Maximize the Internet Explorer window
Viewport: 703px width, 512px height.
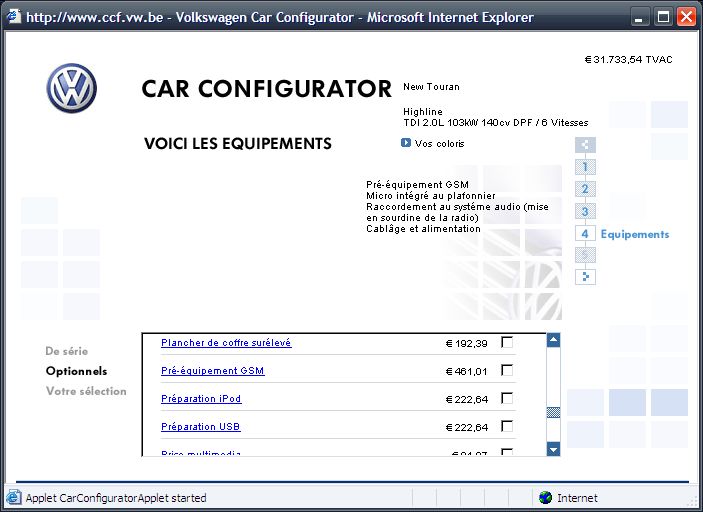pyautogui.click(x=663, y=17)
